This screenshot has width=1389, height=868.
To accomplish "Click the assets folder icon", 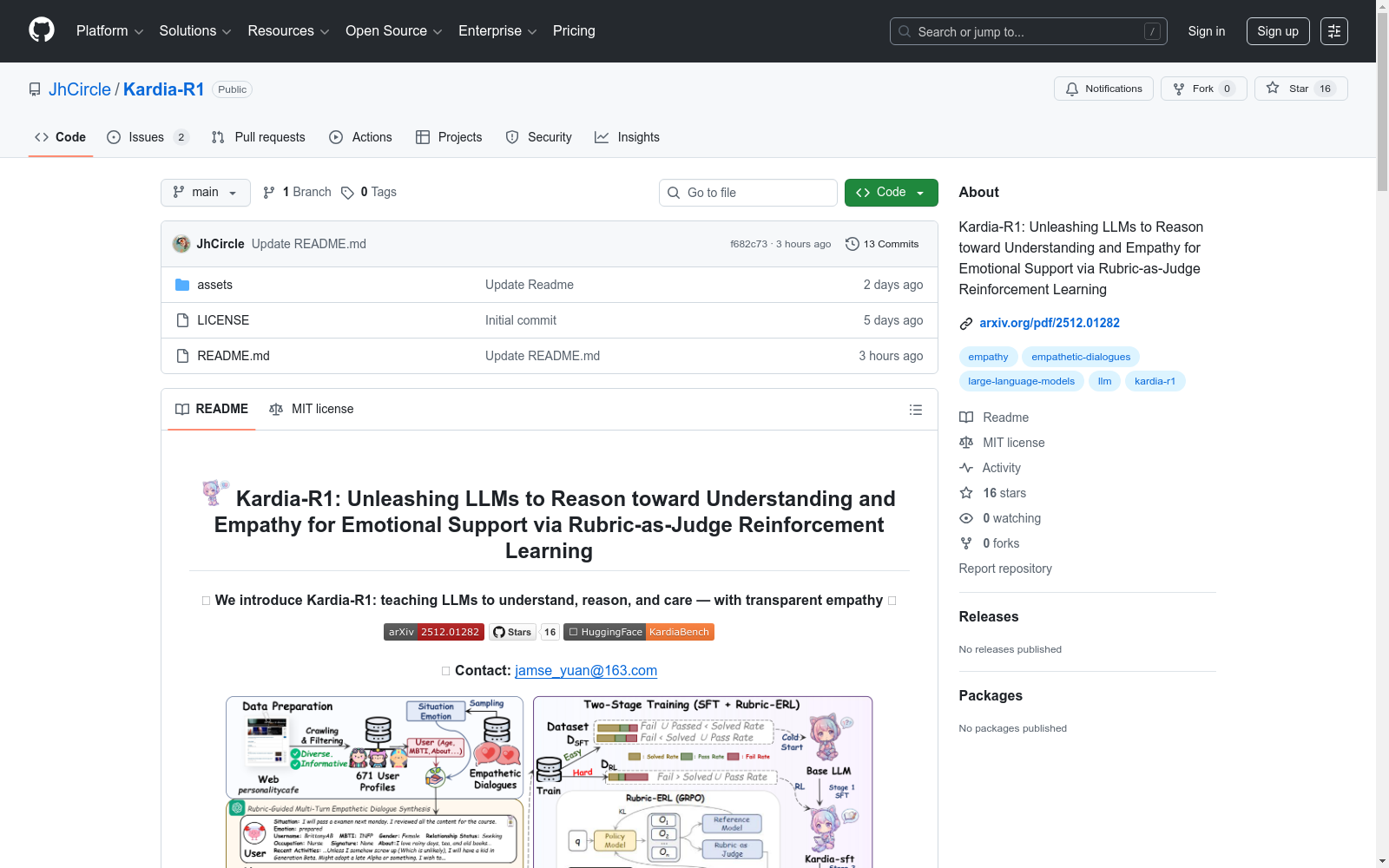I will [x=182, y=285].
